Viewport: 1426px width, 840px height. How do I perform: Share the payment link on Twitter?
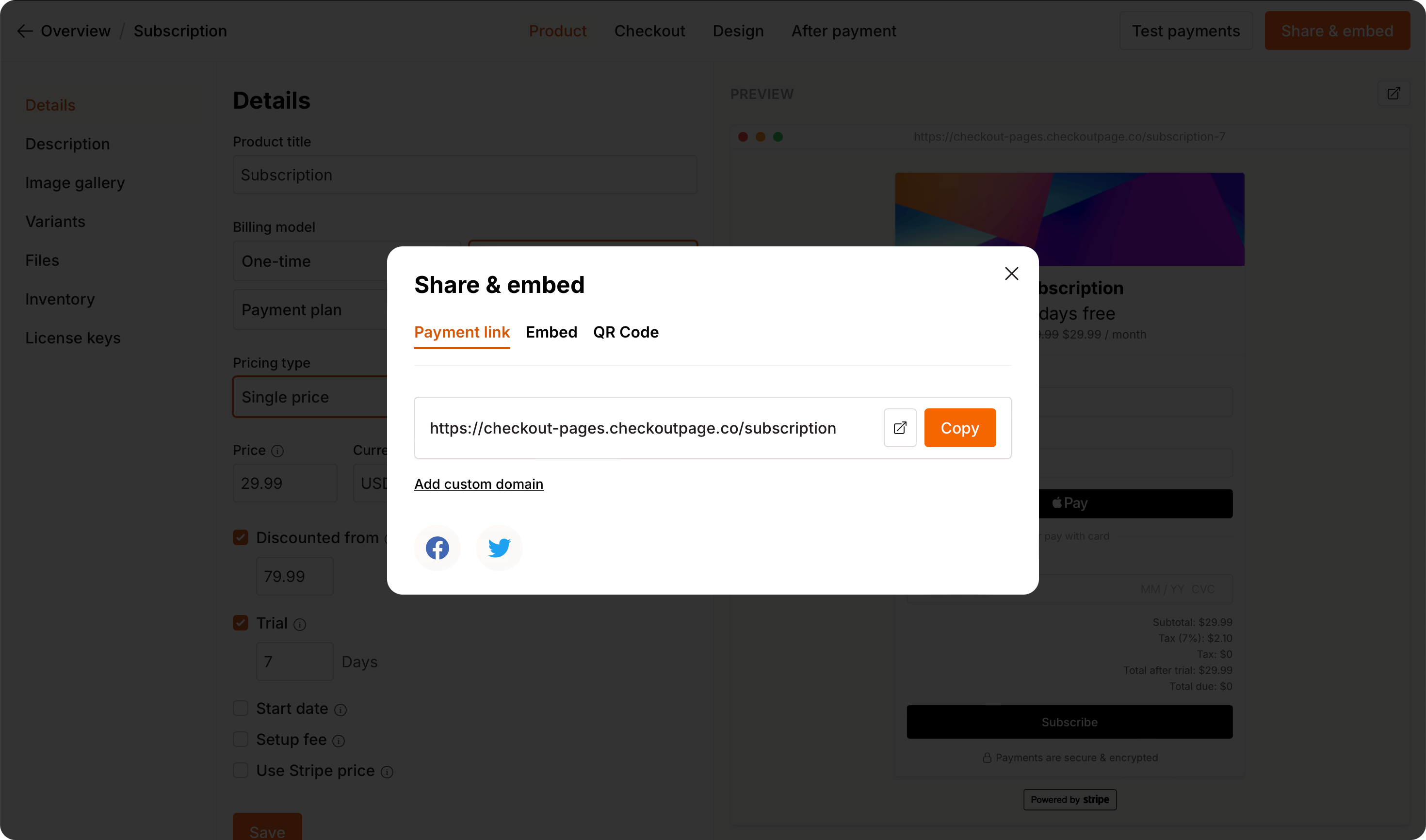(x=499, y=548)
